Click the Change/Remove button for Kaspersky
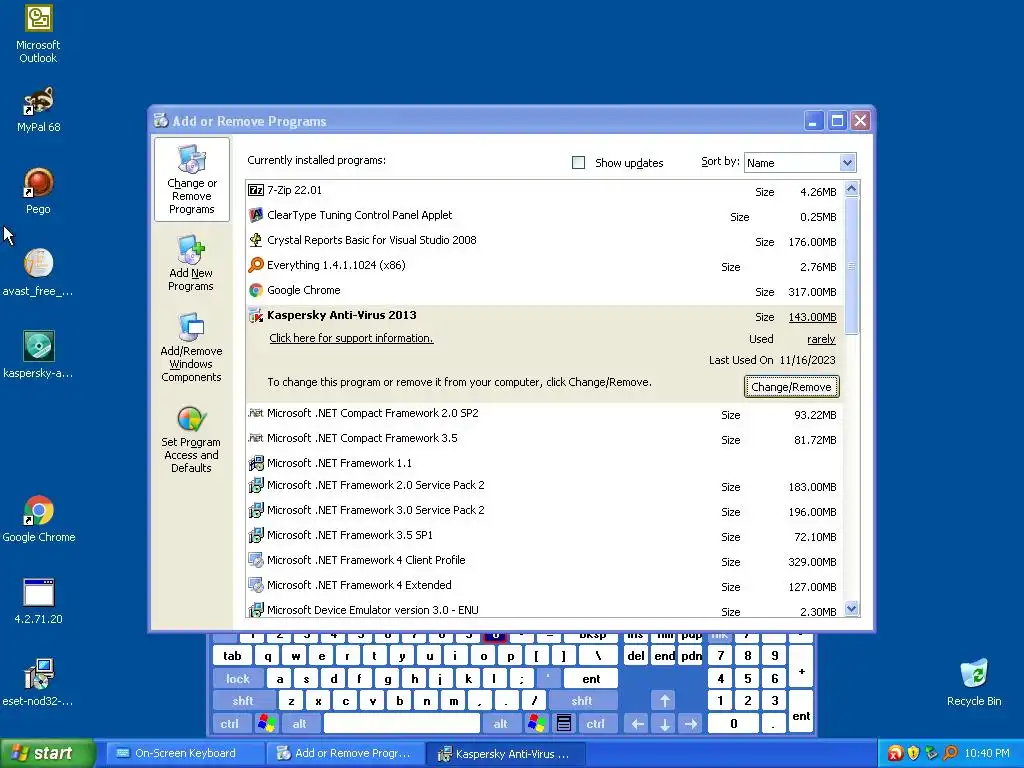 (x=792, y=387)
